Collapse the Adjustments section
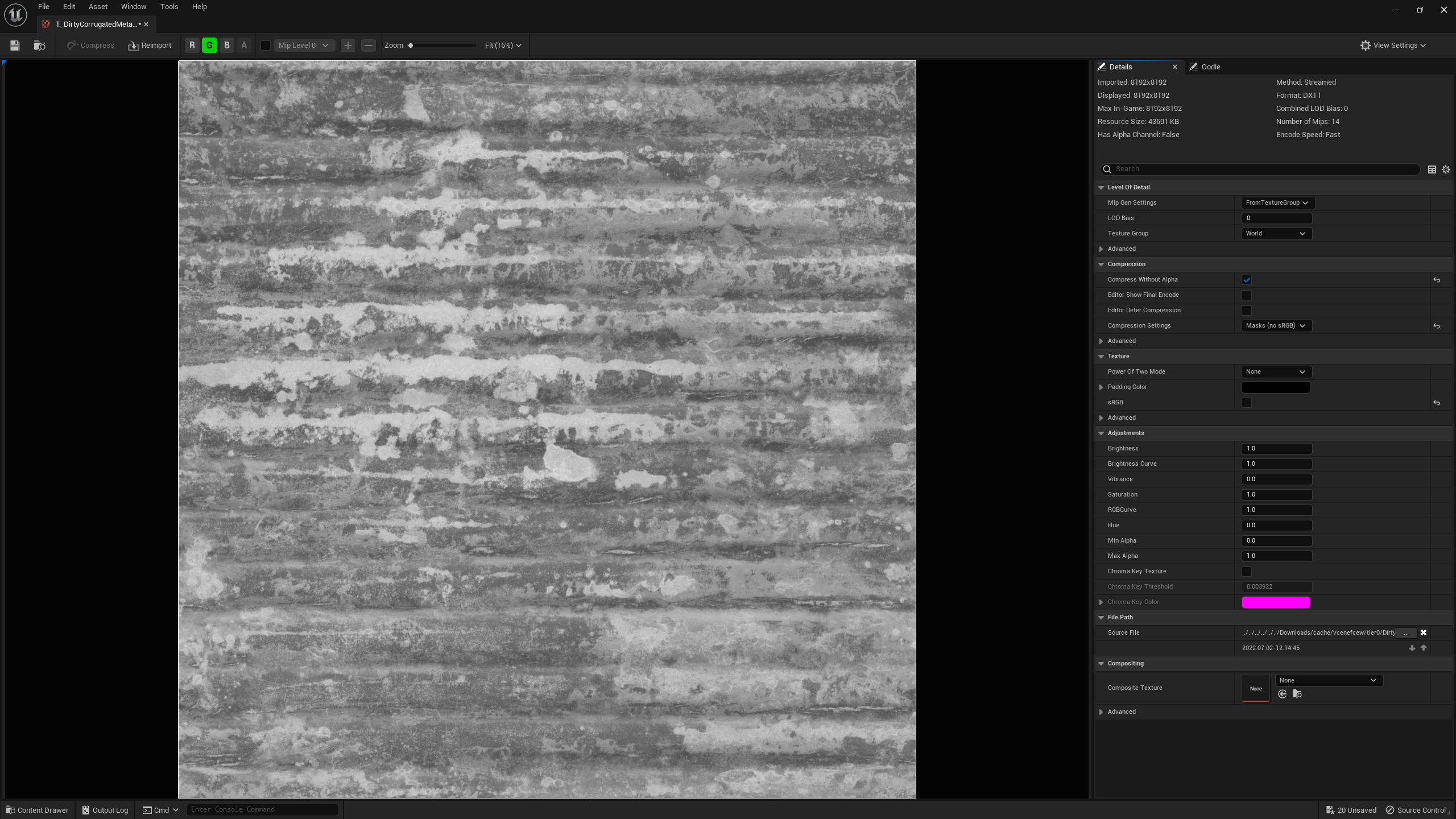 click(1101, 433)
